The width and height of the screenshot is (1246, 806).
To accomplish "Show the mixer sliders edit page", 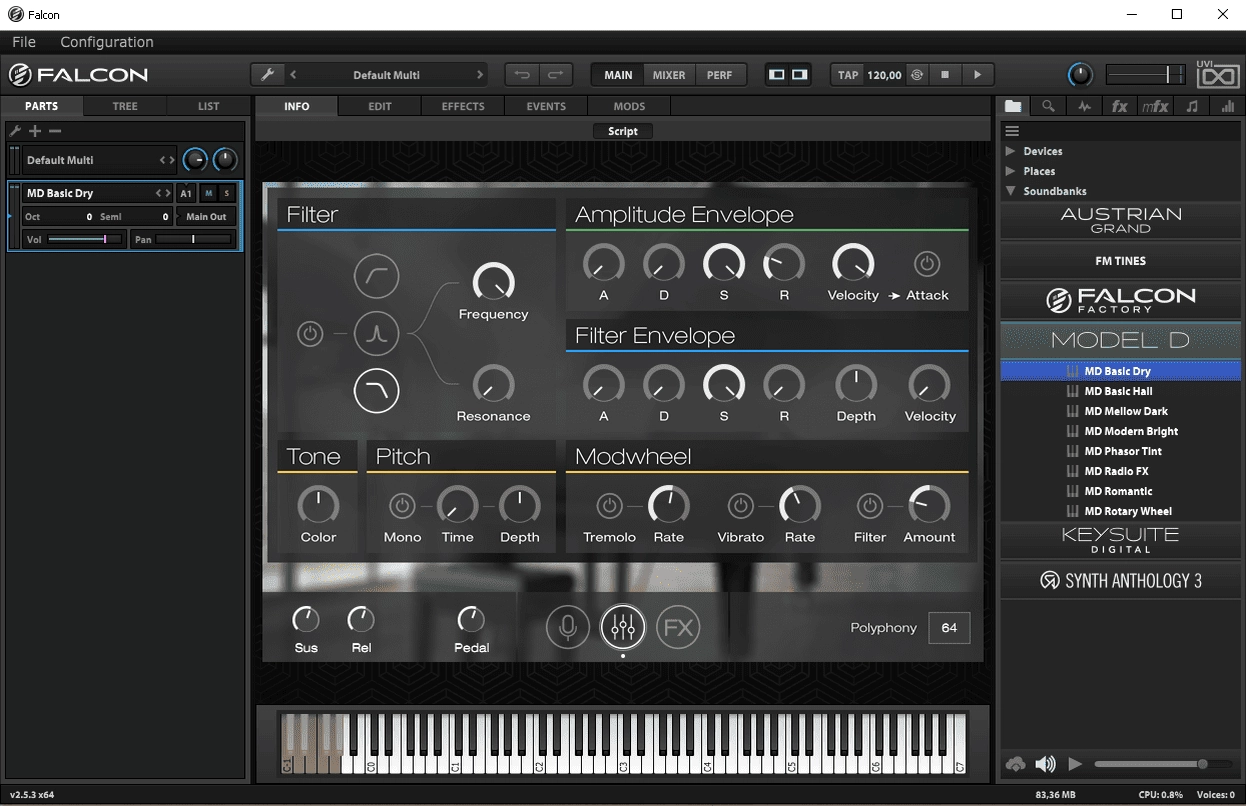I will pos(623,627).
